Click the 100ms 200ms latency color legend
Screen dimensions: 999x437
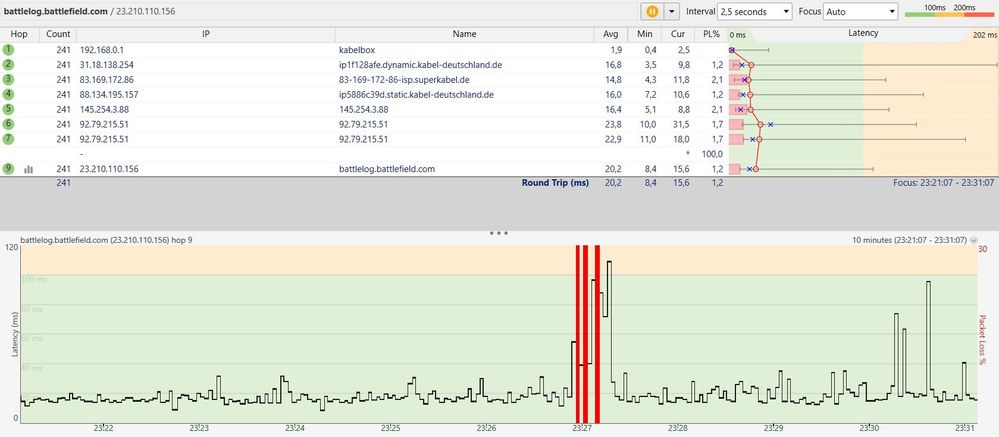click(x=949, y=11)
